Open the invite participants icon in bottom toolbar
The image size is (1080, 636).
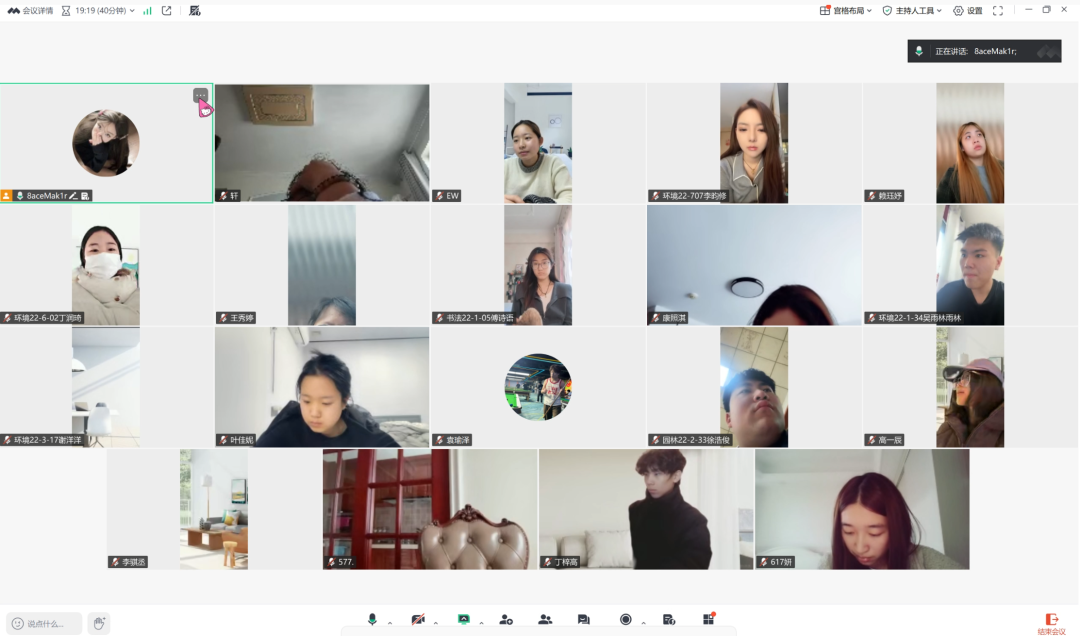506,620
